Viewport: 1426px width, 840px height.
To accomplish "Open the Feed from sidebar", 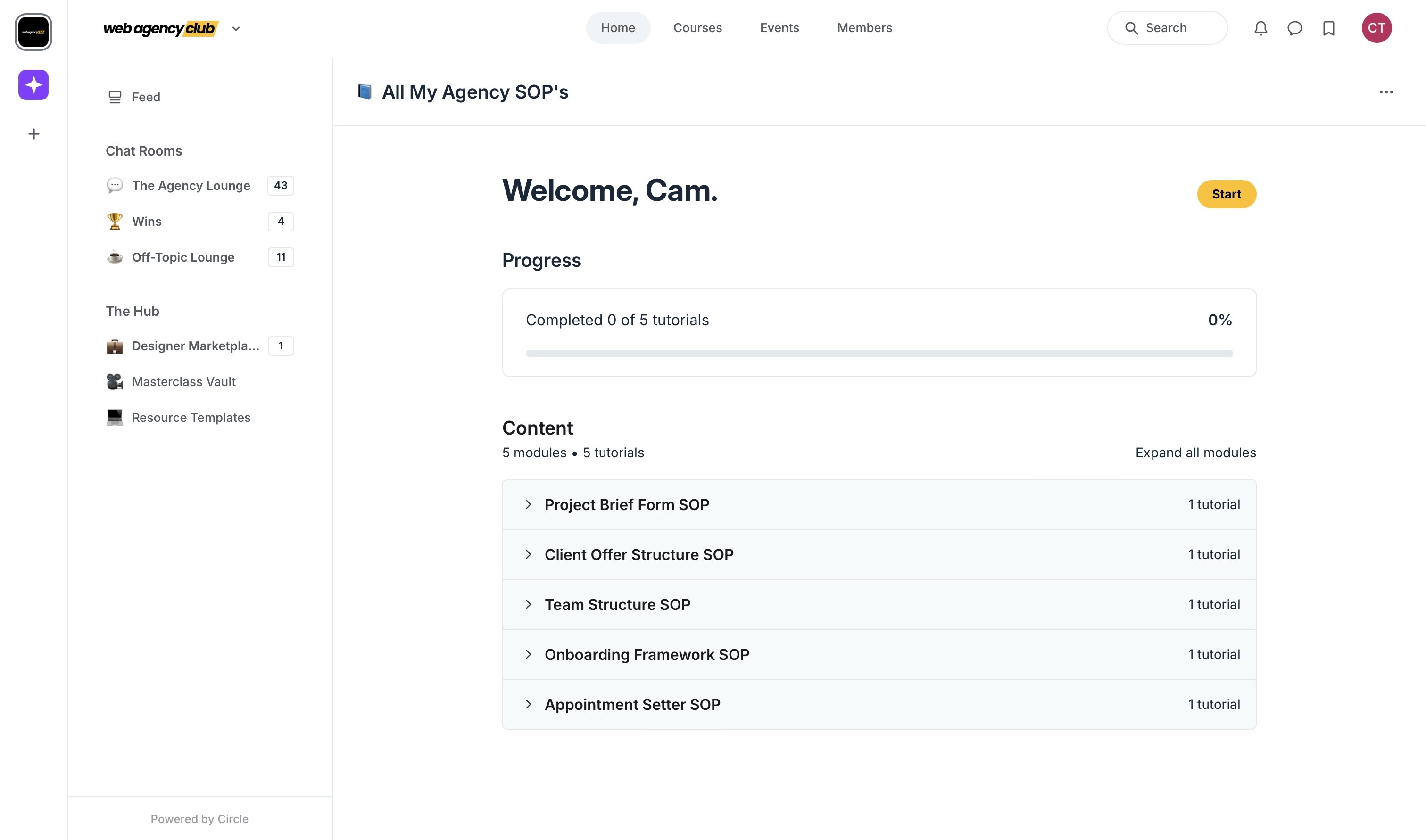I will [x=146, y=98].
